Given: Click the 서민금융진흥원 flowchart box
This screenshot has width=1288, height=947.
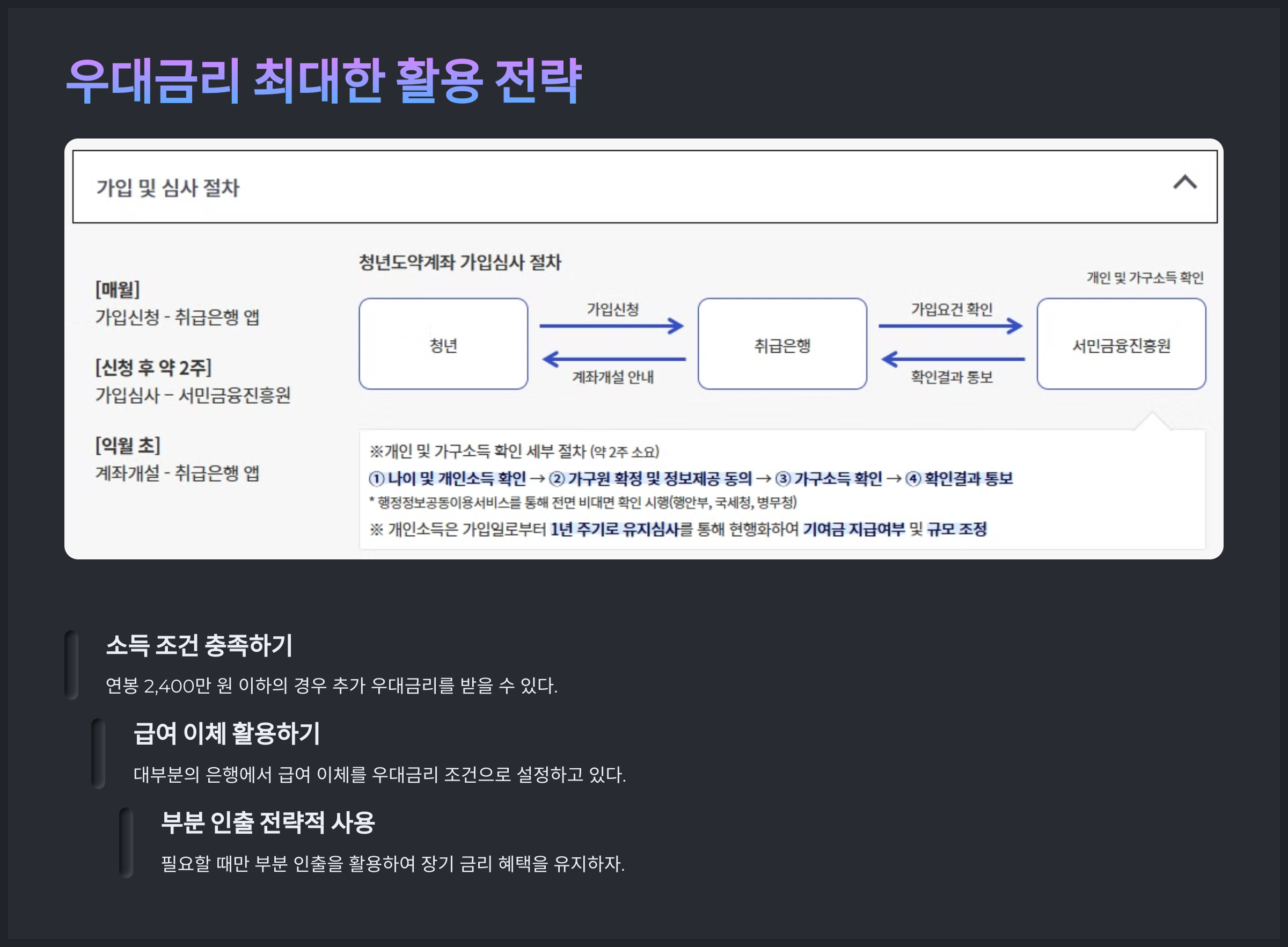Looking at the screenshot, I should click(x=1121, y=344).
